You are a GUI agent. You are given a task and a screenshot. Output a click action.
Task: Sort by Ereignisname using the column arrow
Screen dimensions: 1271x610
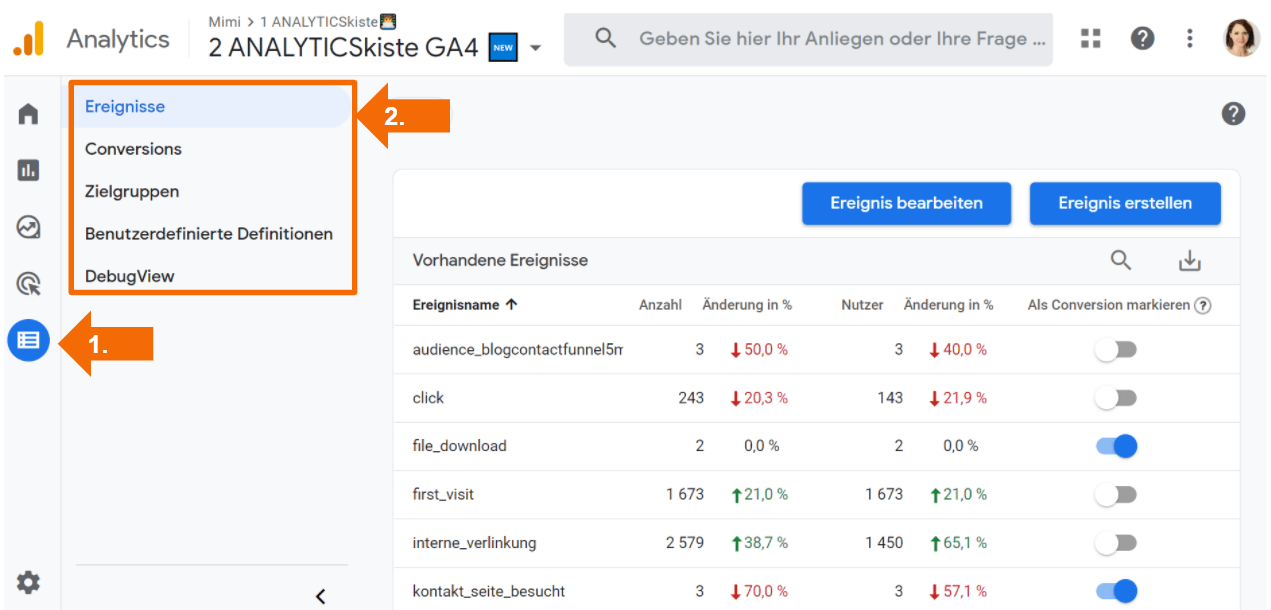pyautogui.click(x=513, y=305)
